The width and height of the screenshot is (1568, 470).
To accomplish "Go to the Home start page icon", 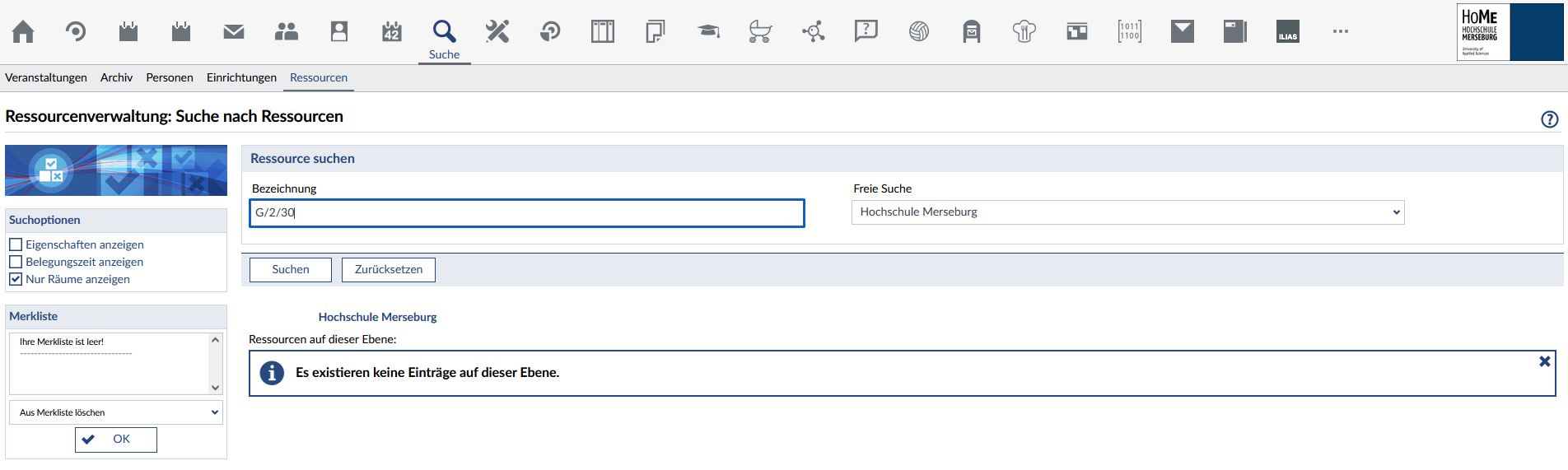I will pos(23,32).
